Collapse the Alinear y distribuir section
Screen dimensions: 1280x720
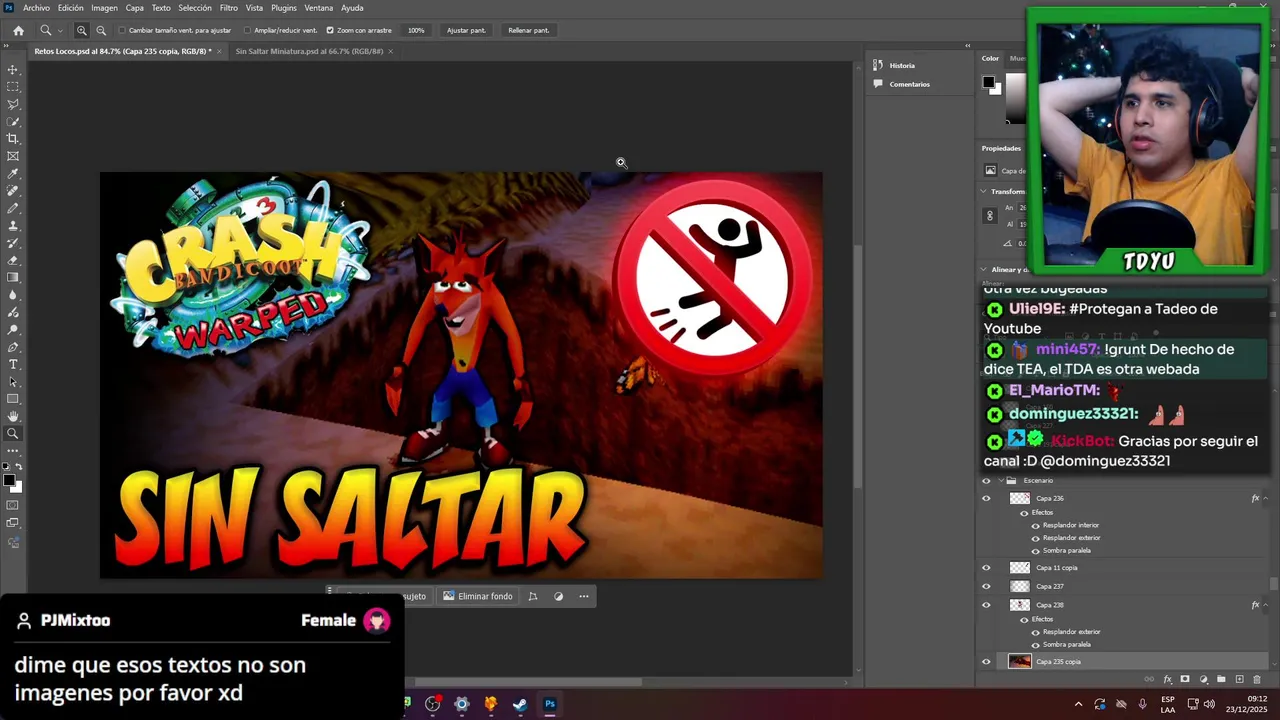pyautogui.click(x=984, y=269)
